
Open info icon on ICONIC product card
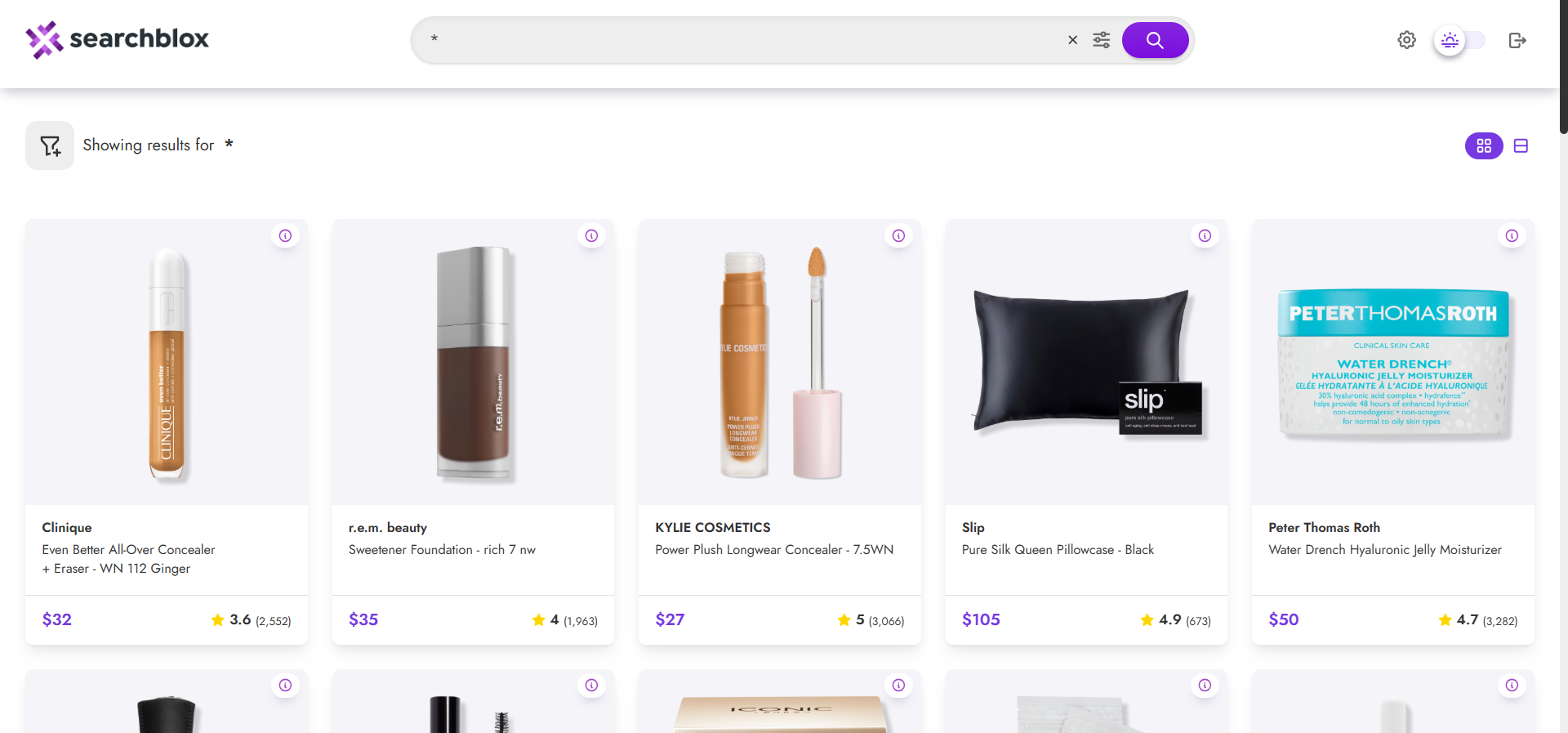(898, 685)
